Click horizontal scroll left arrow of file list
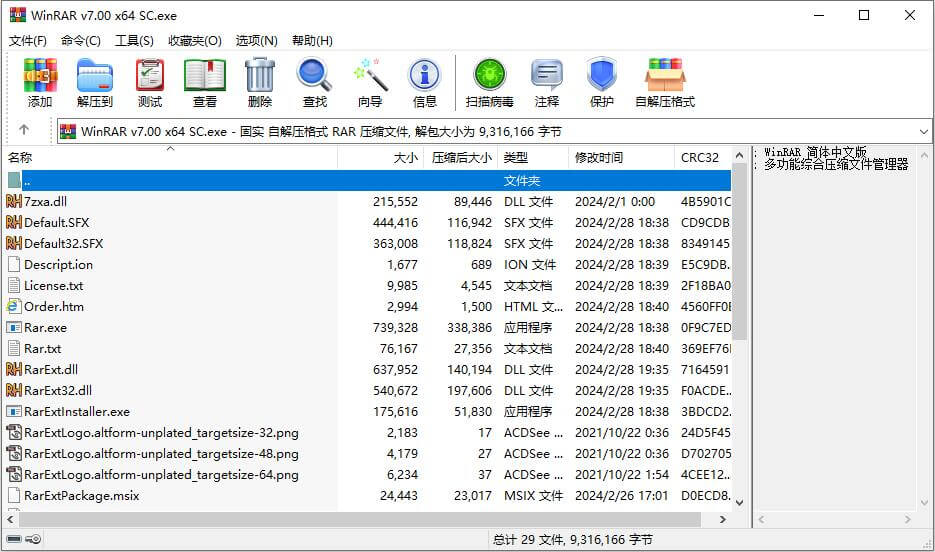The image size is (935, 552). [x=10, y=519]
